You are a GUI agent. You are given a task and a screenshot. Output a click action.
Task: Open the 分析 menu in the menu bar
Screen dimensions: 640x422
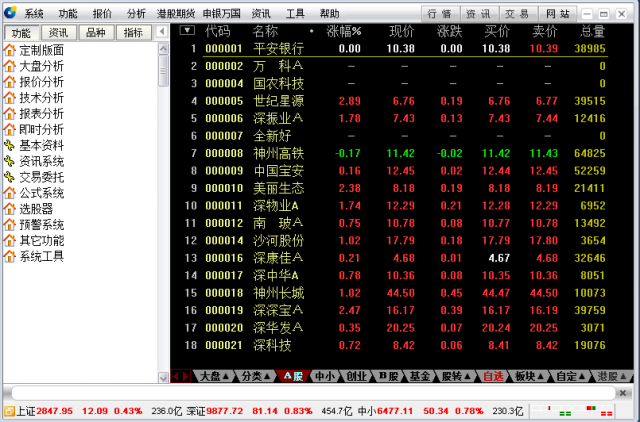click(x=136, y=14)
